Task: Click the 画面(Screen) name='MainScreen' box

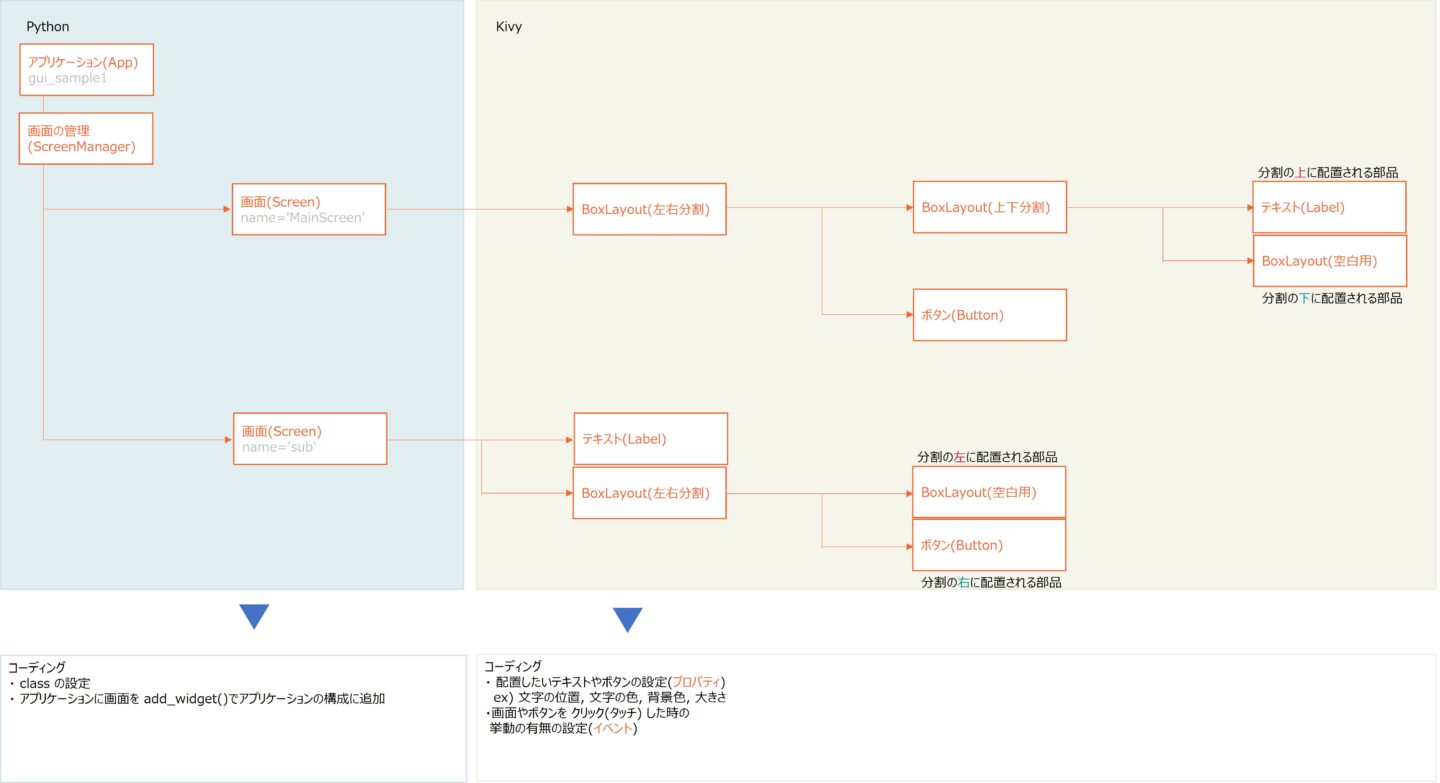Action: 309,209
